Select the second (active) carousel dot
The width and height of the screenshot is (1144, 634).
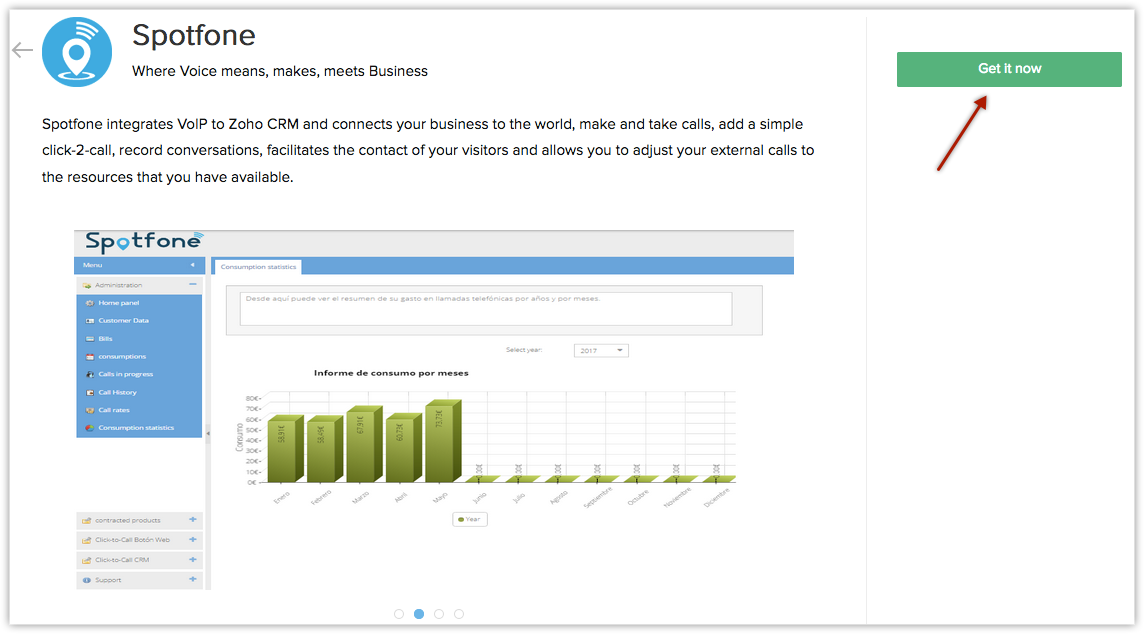419,614
